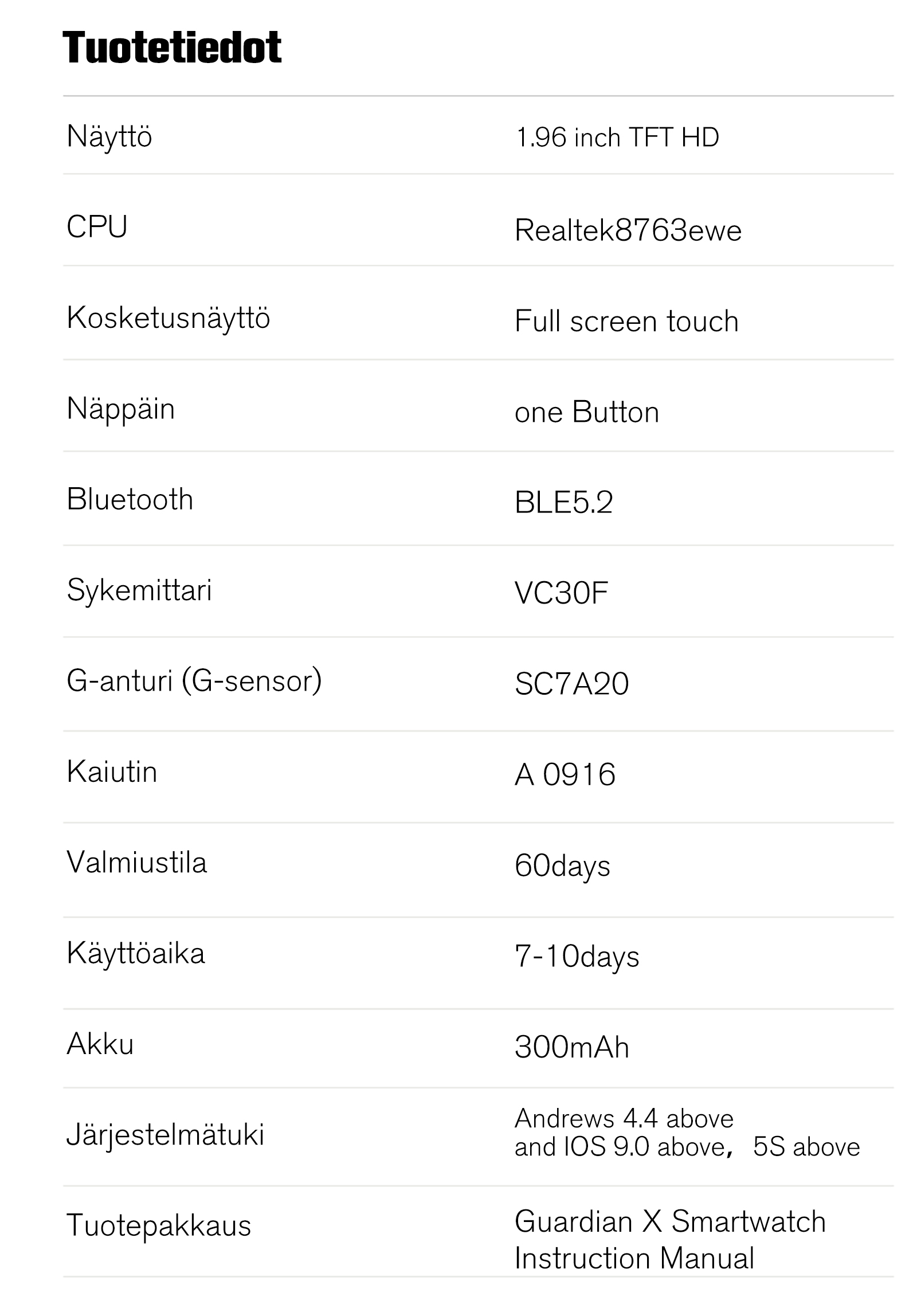917x1316 pixels.
Task: Select the 300mAh battery value
Action: tap(572, 1047)
